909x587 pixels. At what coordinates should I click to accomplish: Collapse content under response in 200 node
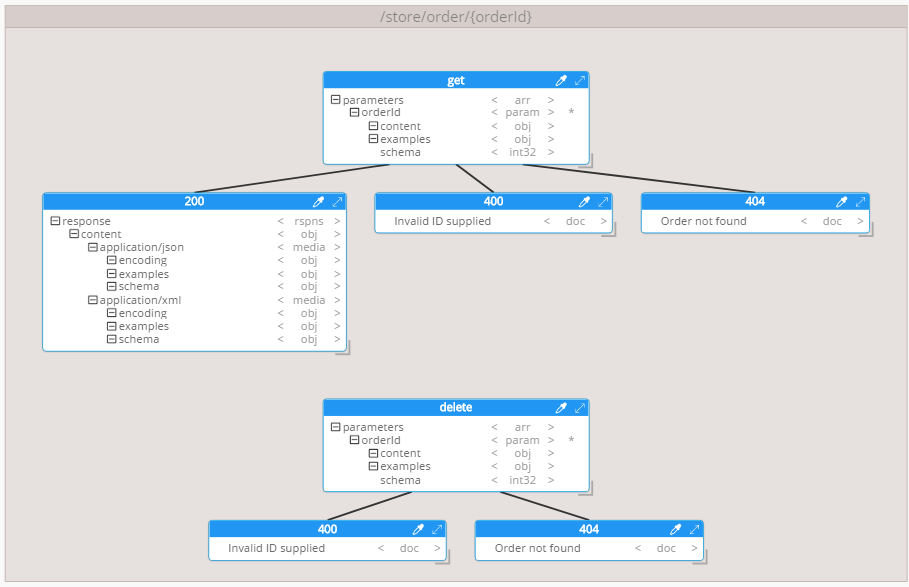pos(74,234)
